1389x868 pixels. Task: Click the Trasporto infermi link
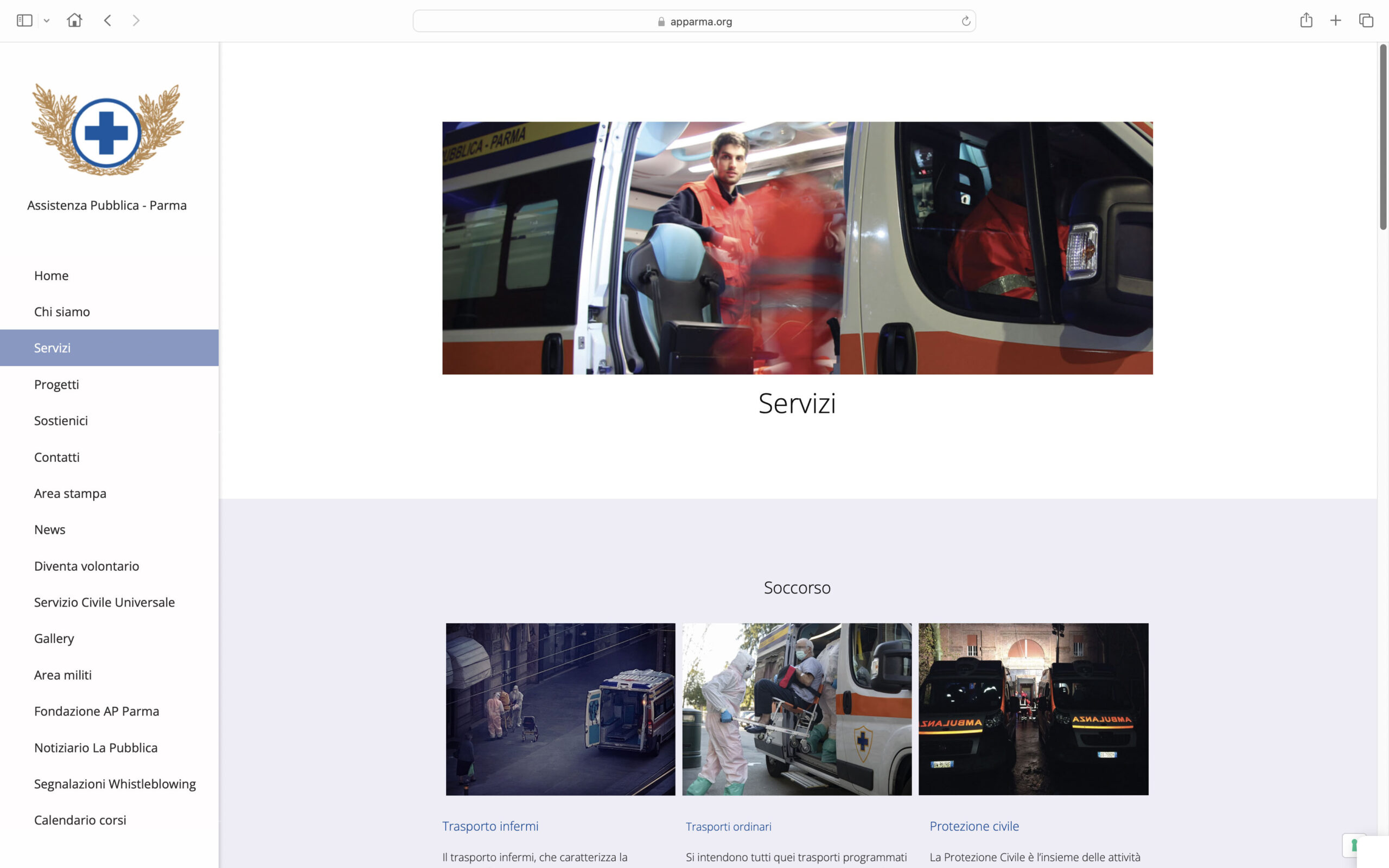pyautogui.click(x=490, y=826)
